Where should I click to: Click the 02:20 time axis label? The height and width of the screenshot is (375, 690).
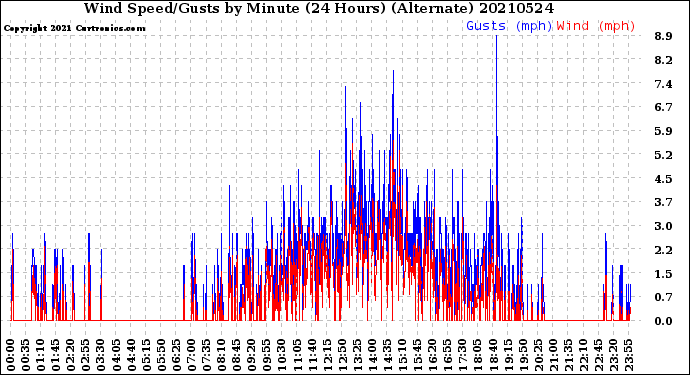(x=71, y=355)
